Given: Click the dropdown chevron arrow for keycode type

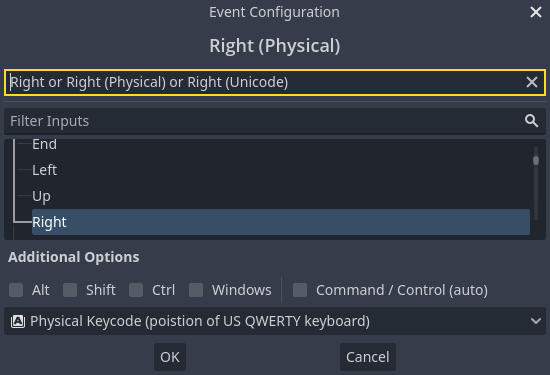Looking at the screenshot, I should [536, 321].
